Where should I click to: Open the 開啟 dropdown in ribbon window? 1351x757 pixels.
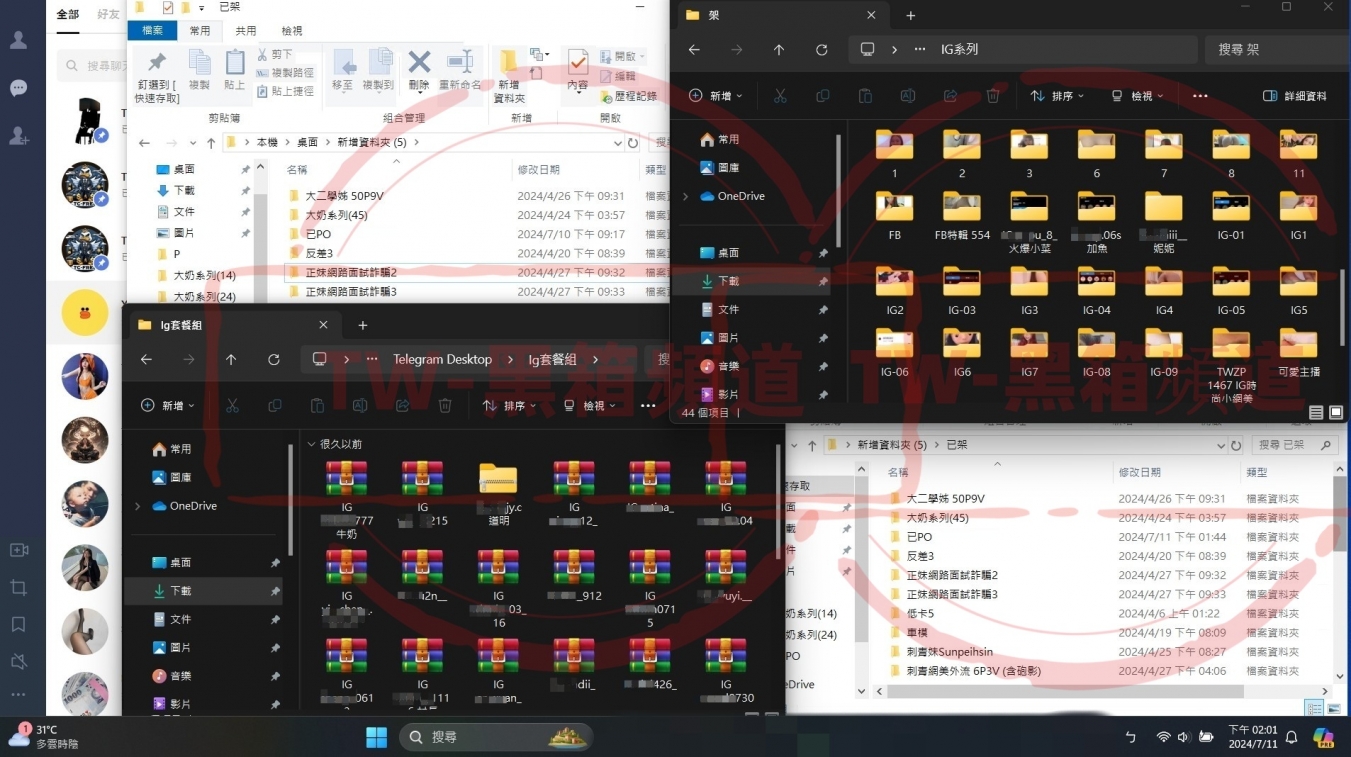point(622,56)
